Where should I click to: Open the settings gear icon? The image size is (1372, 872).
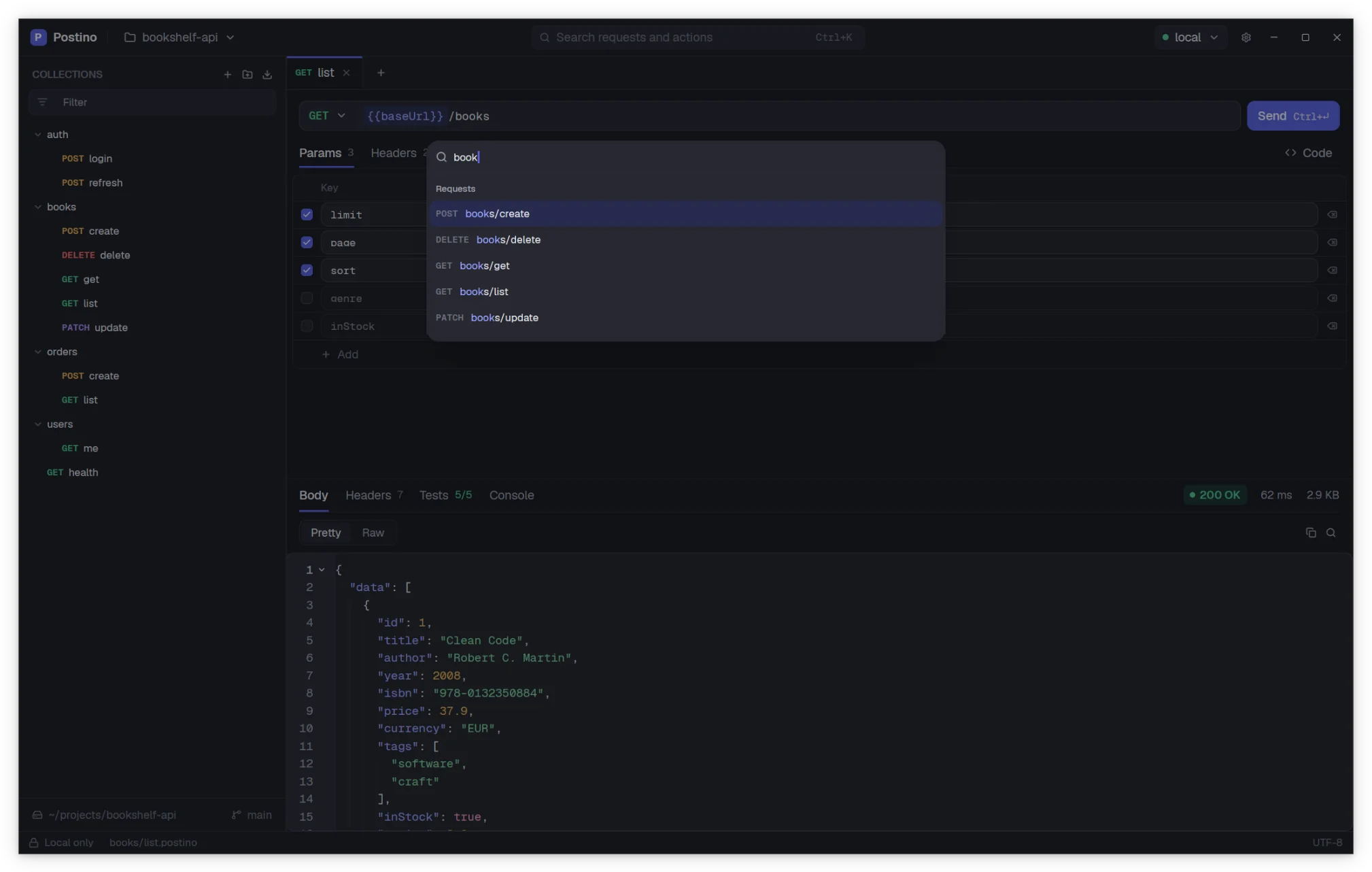(1246, 37)
